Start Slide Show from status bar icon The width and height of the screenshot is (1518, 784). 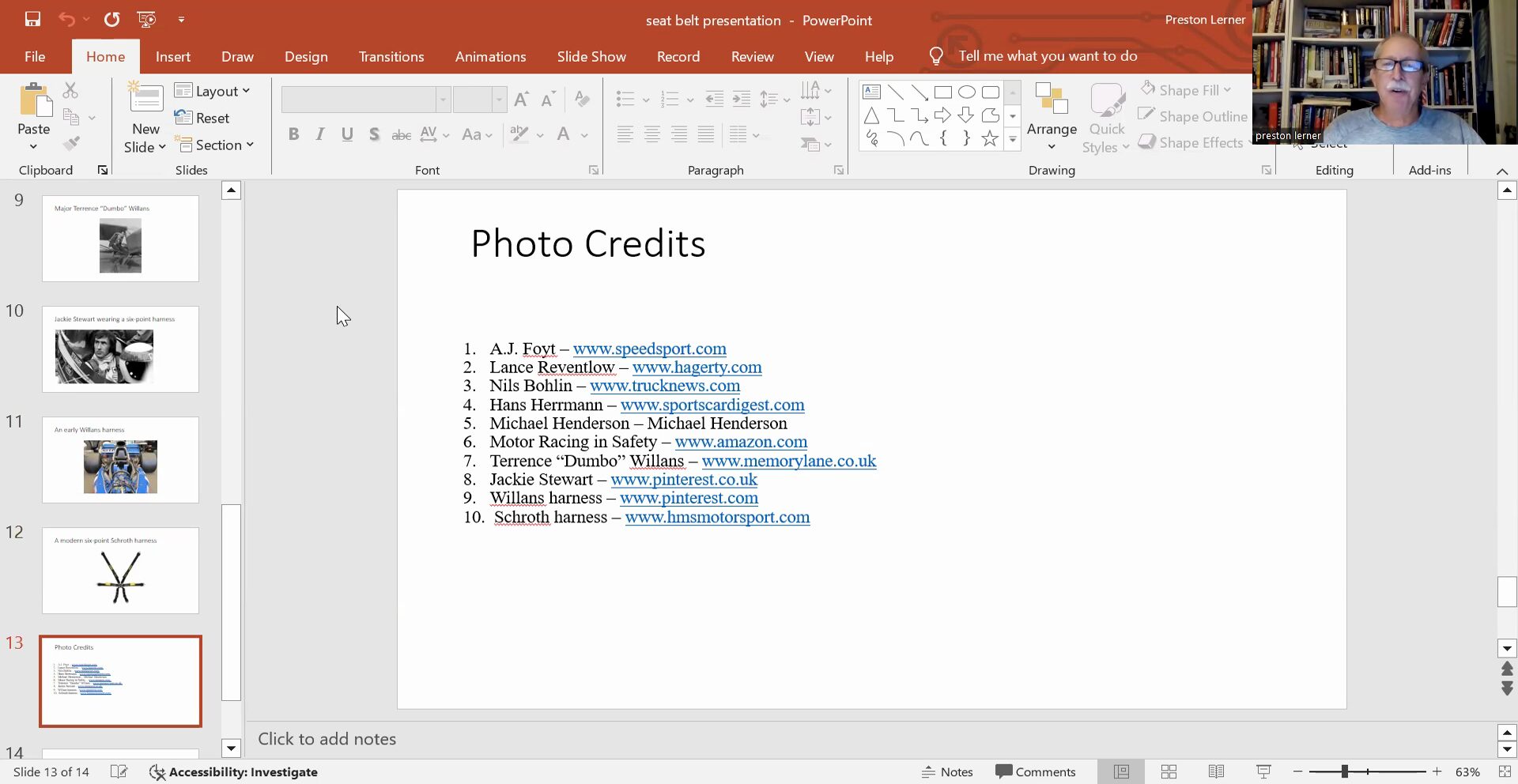pyautogui.click(x=1263, y=771)
